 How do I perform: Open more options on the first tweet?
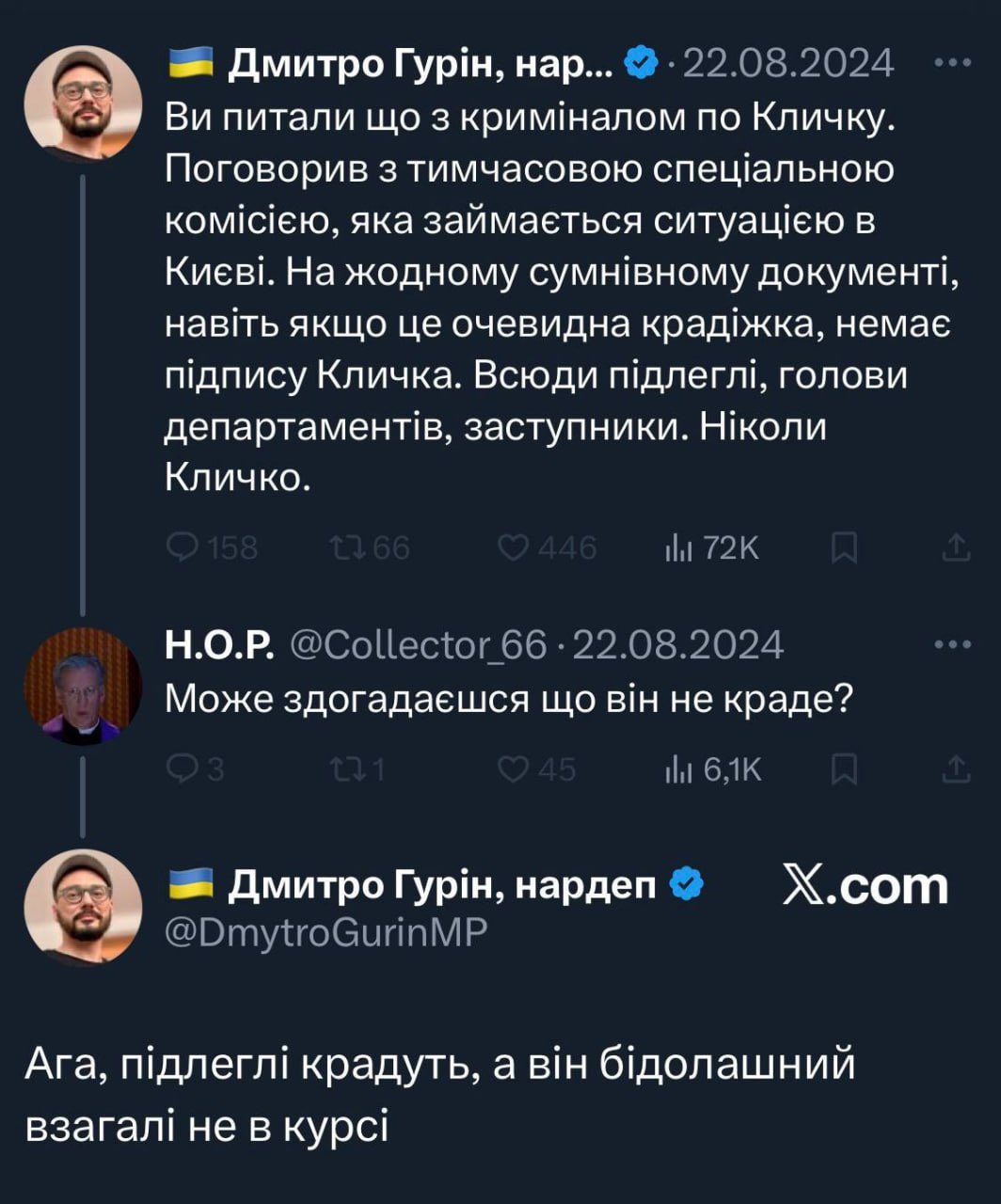click(956, 64)
